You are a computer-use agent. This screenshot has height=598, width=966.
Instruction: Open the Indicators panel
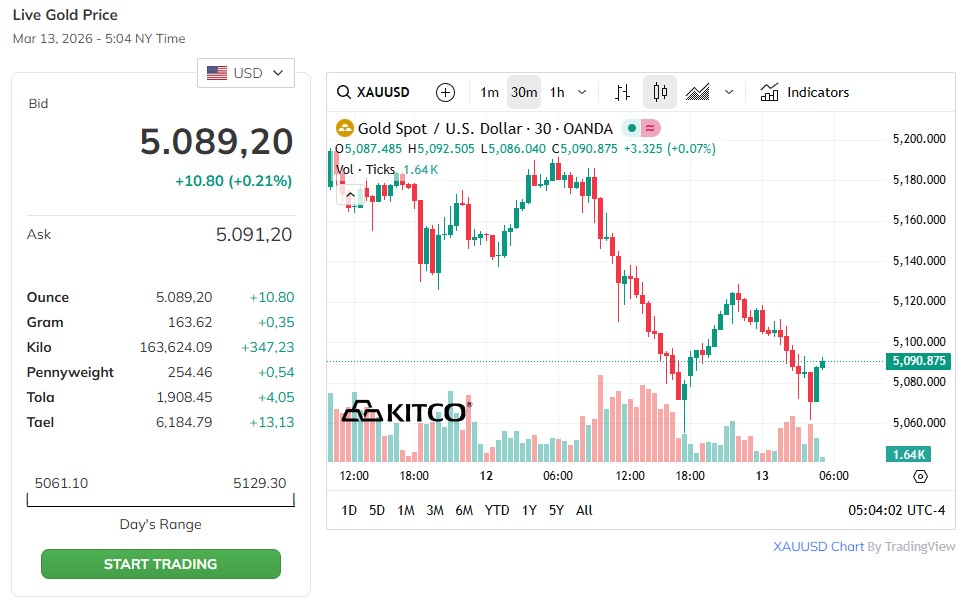pyautogui.click(x=805, y=92)
